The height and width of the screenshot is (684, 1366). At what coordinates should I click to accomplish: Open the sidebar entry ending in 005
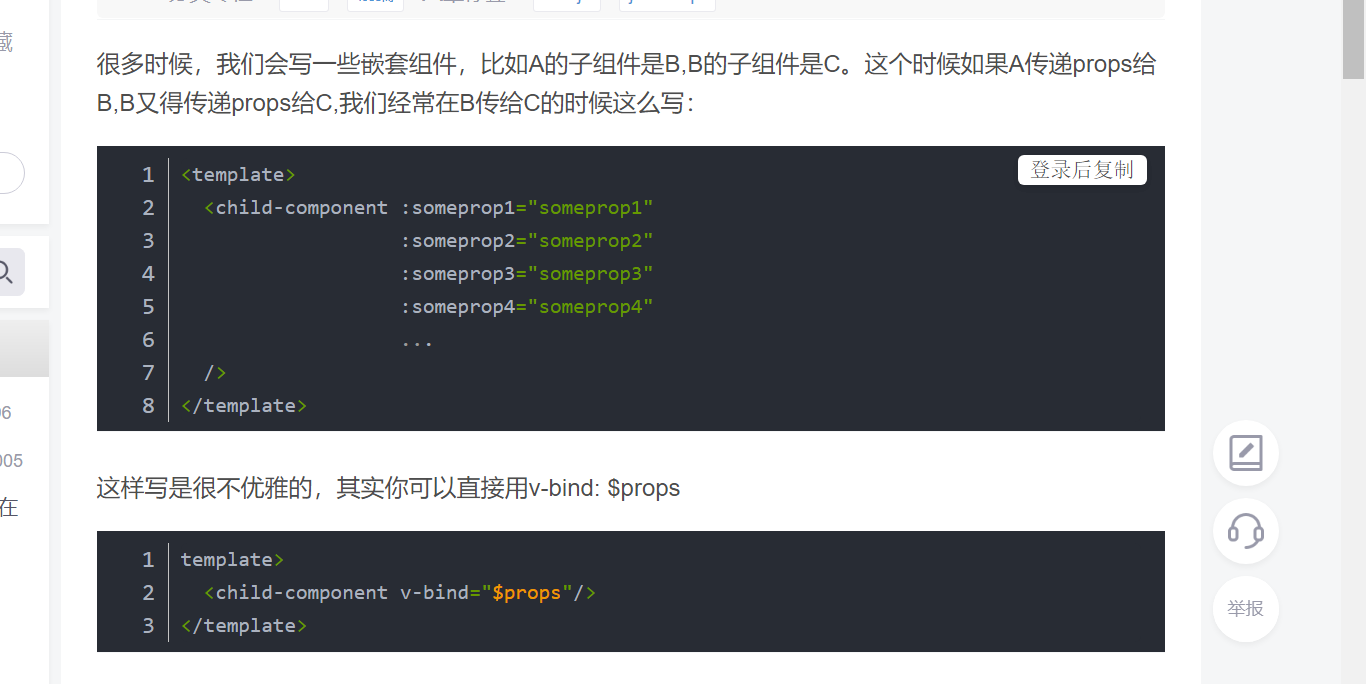pyautogui.click(x=8, y=460)
